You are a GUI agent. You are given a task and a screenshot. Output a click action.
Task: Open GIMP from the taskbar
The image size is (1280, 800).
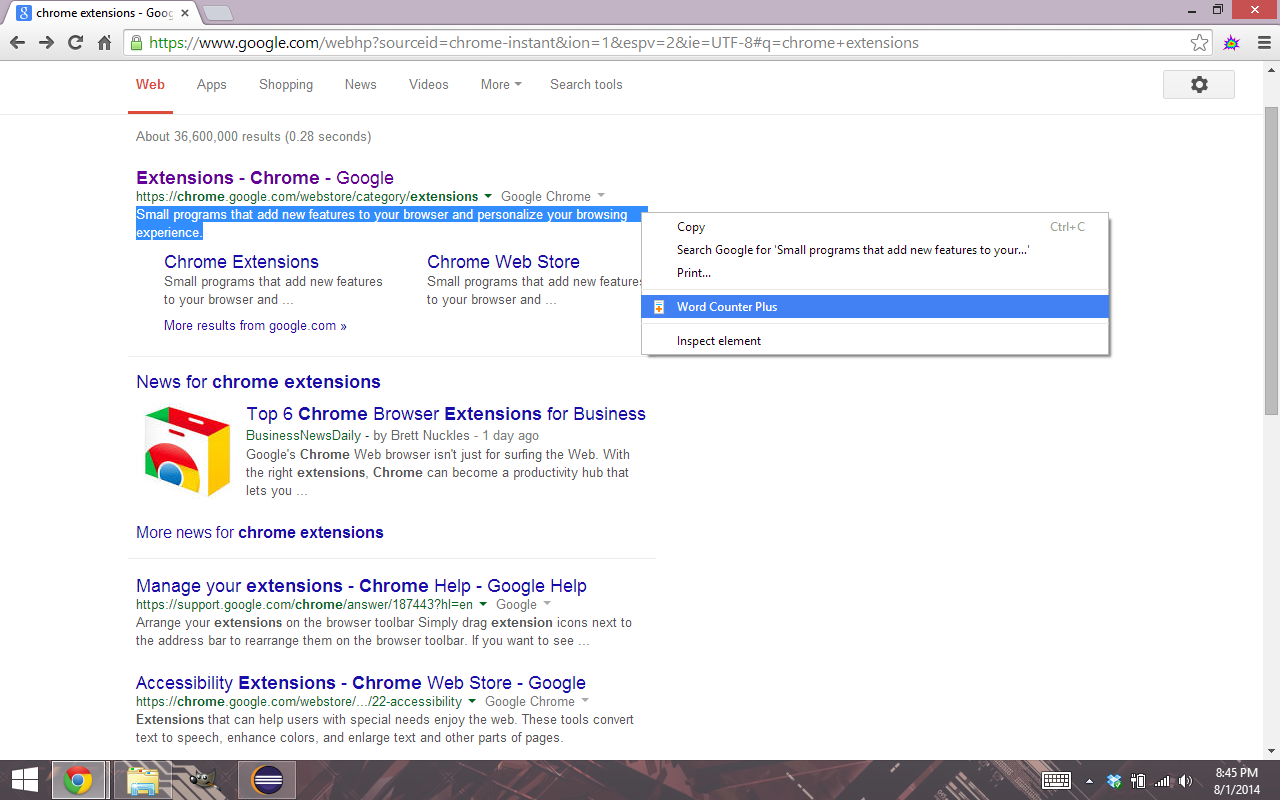(x=203, y=780)
